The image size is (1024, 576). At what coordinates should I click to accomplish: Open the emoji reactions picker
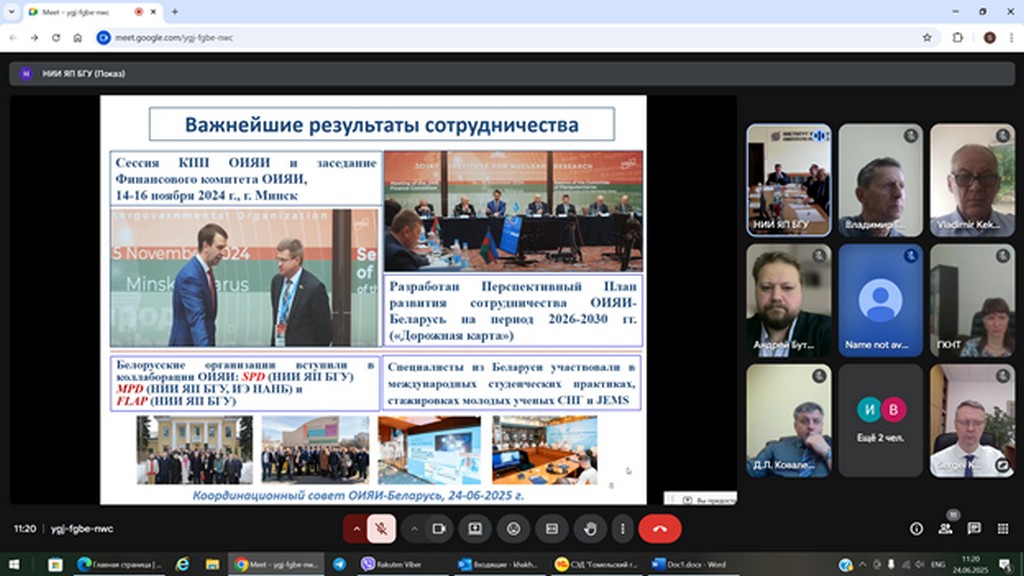point(513,528)
